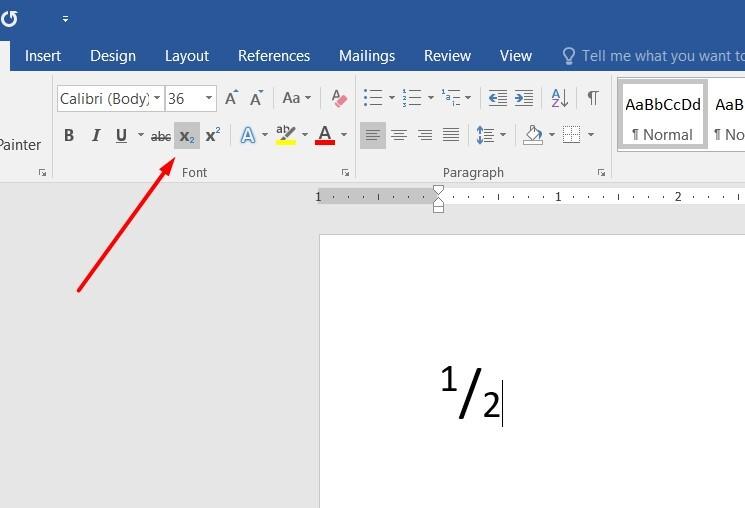This screenshot has height=508, width=745.
Task: Open font color dropdown arrow
Action: (x=344, y=135)
